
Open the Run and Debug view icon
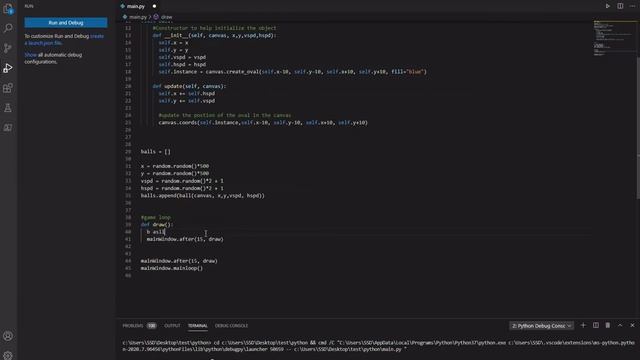pos(8,68)
